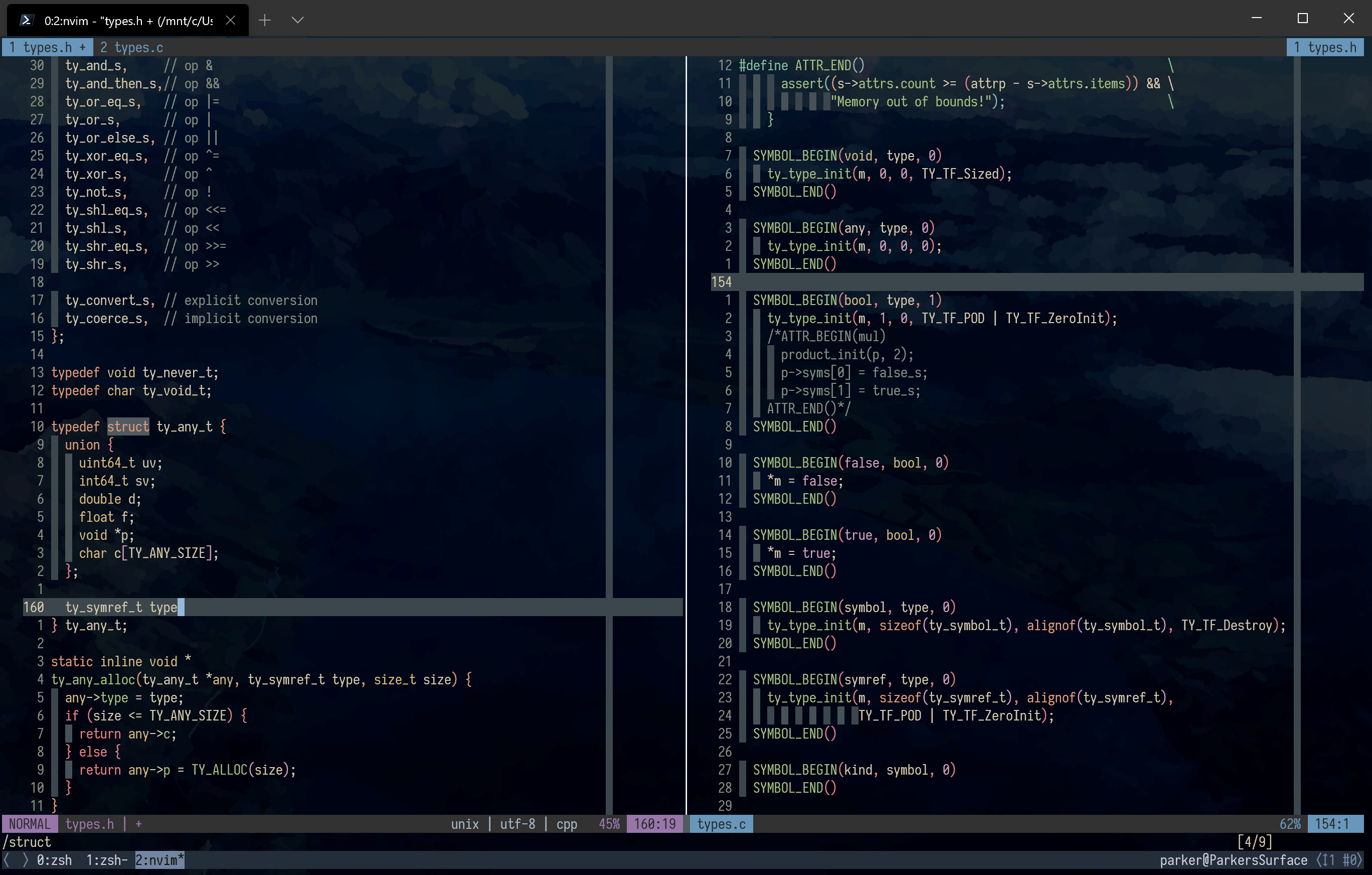The image size is (1372, 875).
Task: Click ty_any_alloc function name
Action: (x=93, y=679)
